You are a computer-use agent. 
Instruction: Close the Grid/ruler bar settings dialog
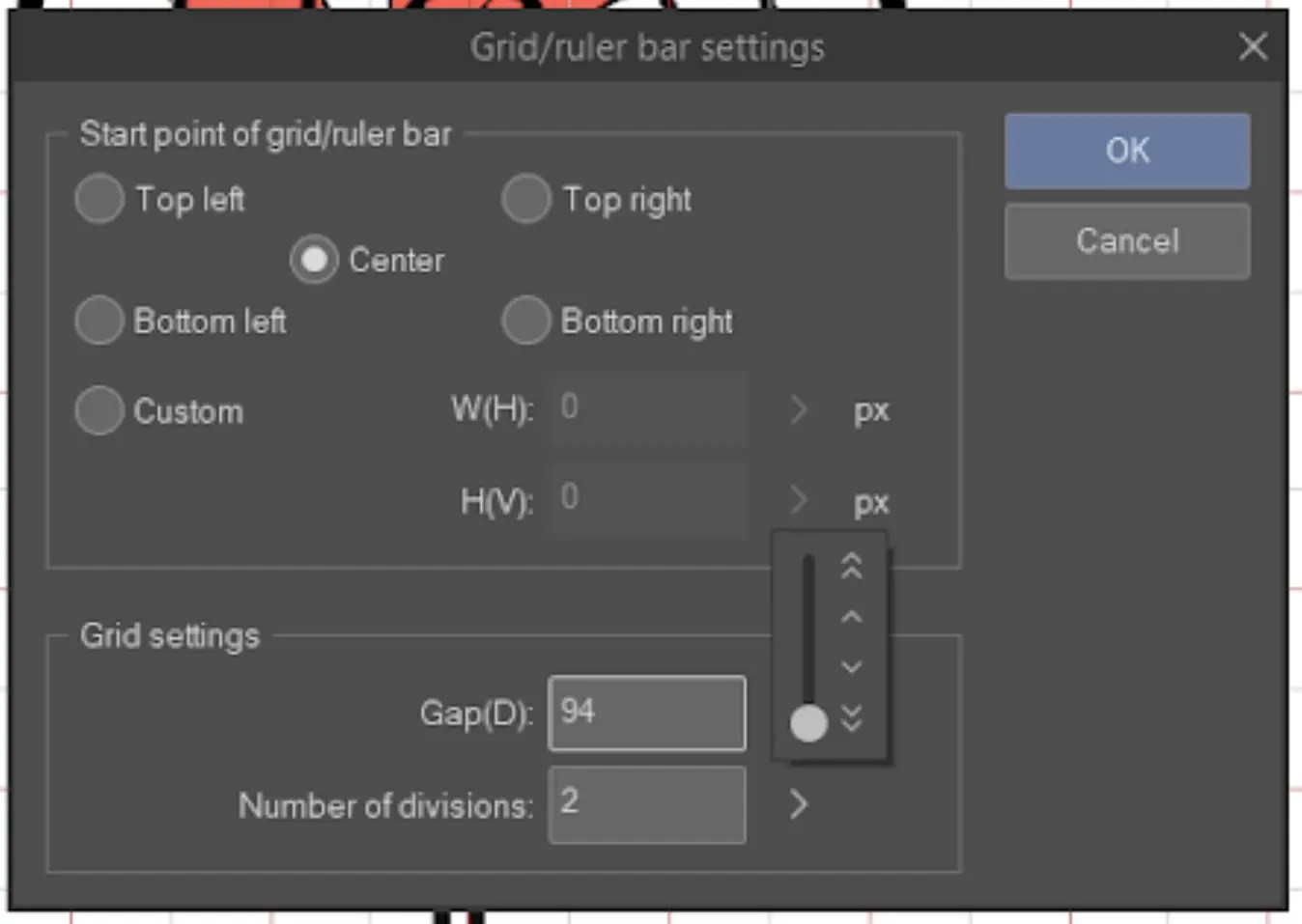coord(1253,46)
